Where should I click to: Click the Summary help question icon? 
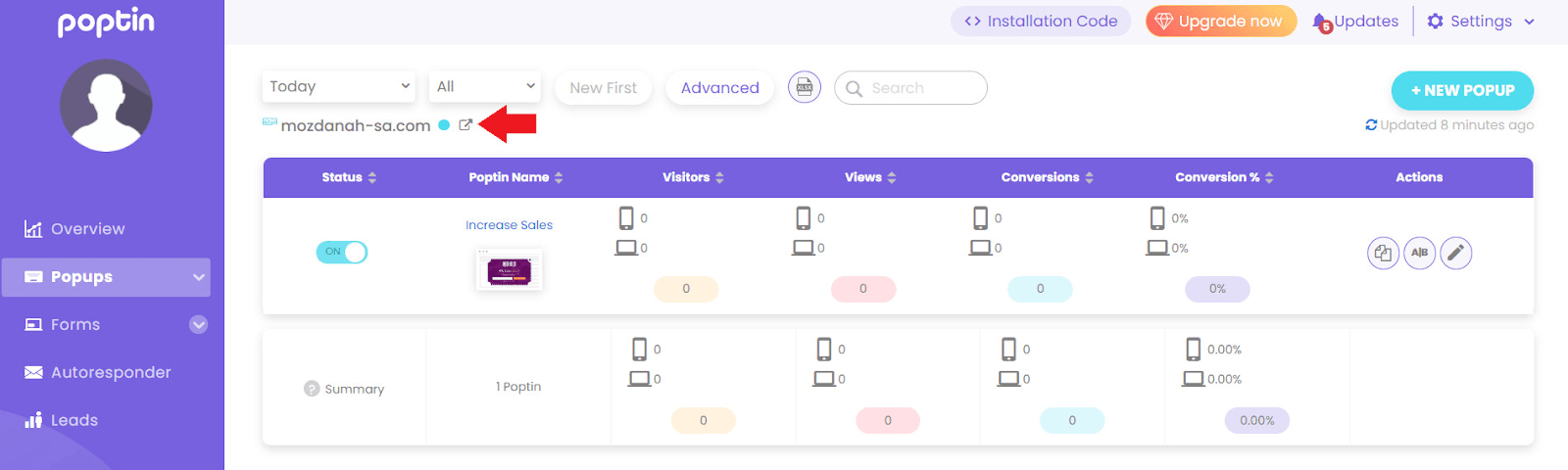312,389
